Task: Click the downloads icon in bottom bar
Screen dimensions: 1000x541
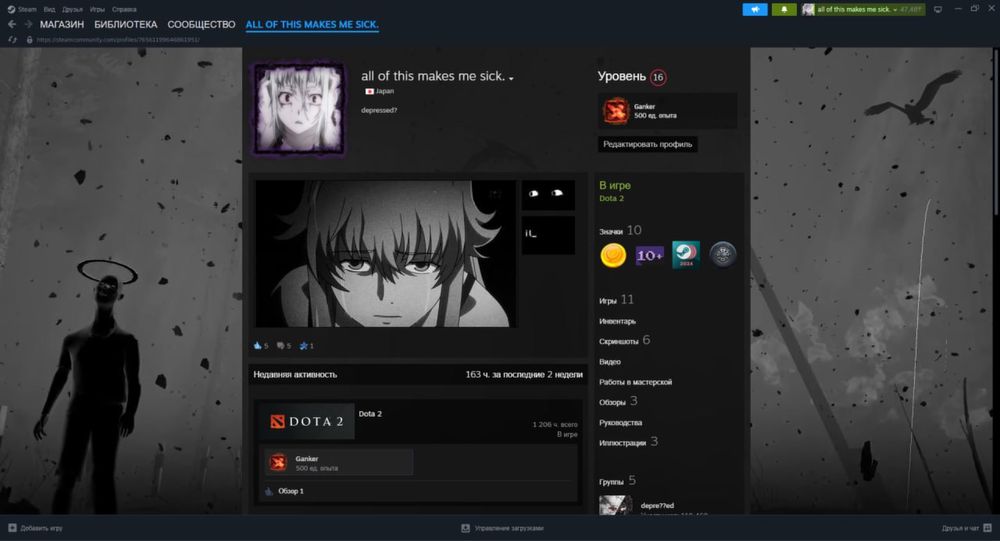Action: coord(466,528)
